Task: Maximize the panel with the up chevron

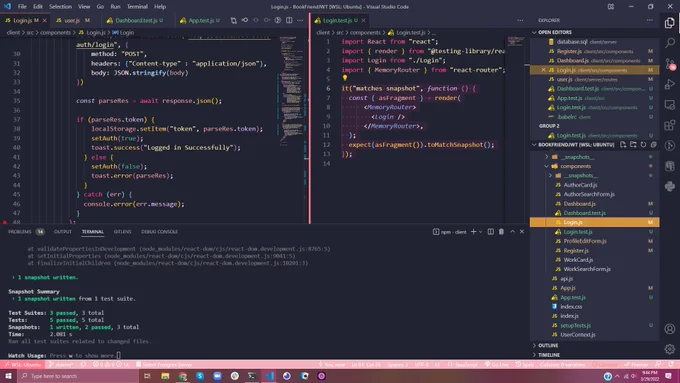Action: tap(512, 232)
